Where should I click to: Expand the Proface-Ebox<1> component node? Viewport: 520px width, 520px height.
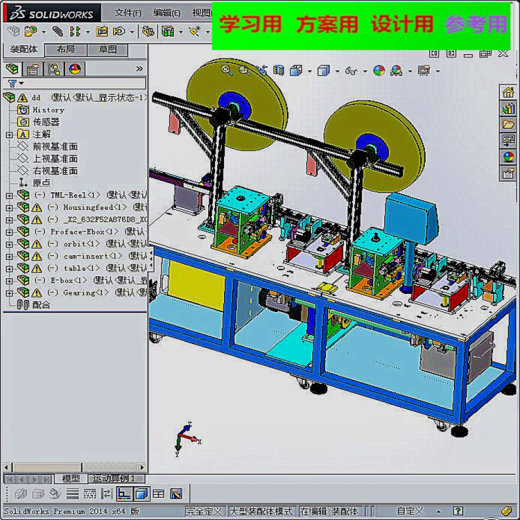(9, 232)
